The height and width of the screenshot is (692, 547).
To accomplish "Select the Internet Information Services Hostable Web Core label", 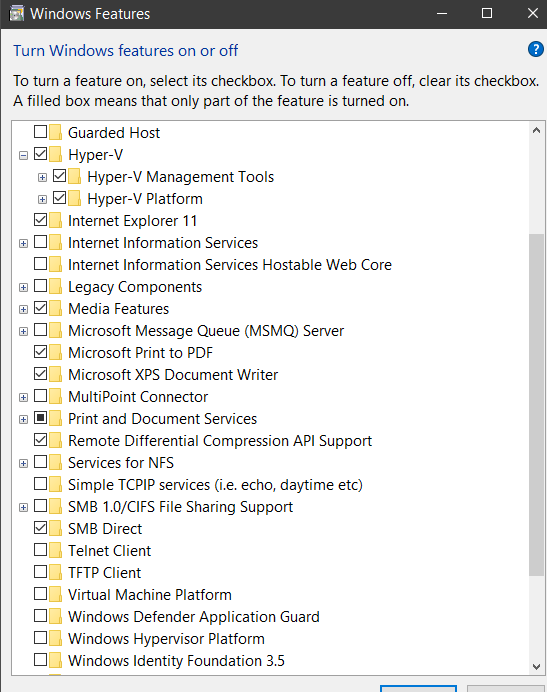I will (230, 265).
